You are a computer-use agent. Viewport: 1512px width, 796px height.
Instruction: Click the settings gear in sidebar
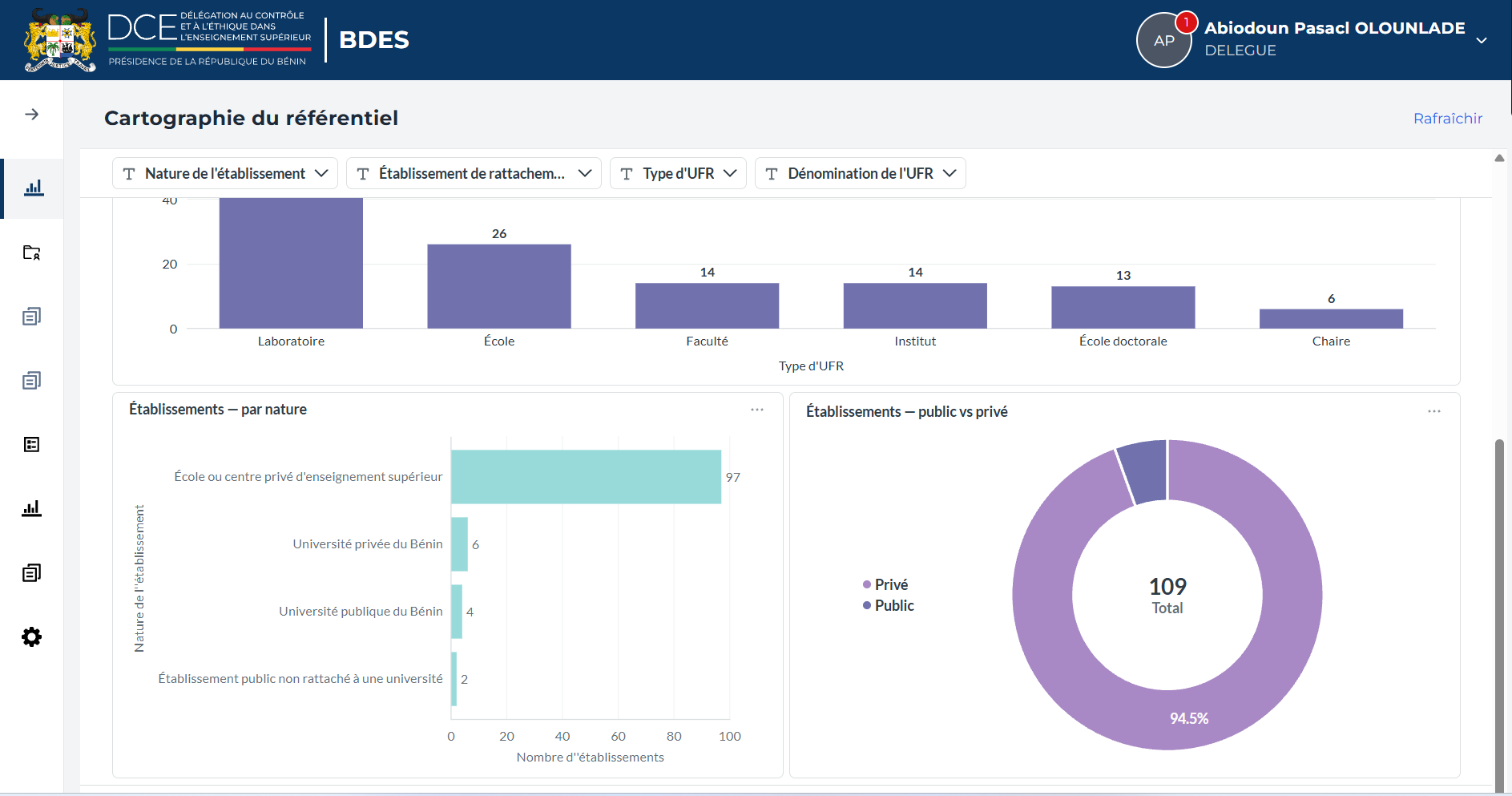tap(31, 636)
